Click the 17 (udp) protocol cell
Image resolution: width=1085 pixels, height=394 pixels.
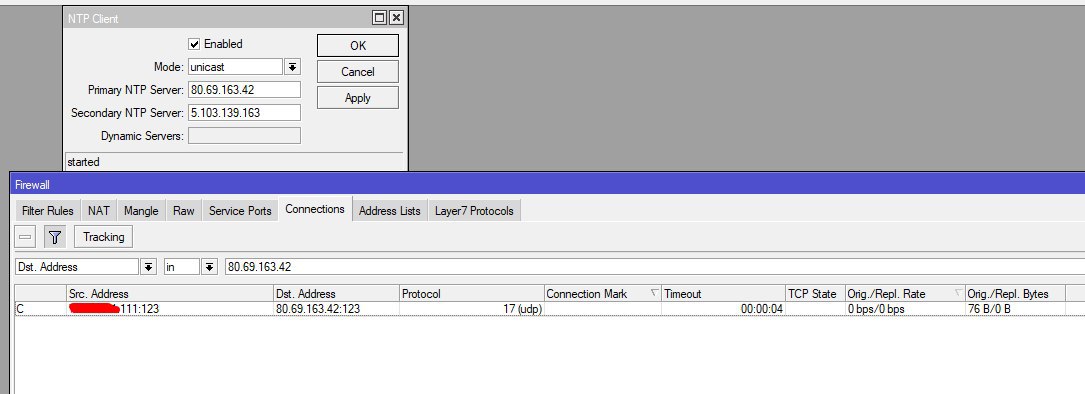pyautogui.click(x=472, y=309)
